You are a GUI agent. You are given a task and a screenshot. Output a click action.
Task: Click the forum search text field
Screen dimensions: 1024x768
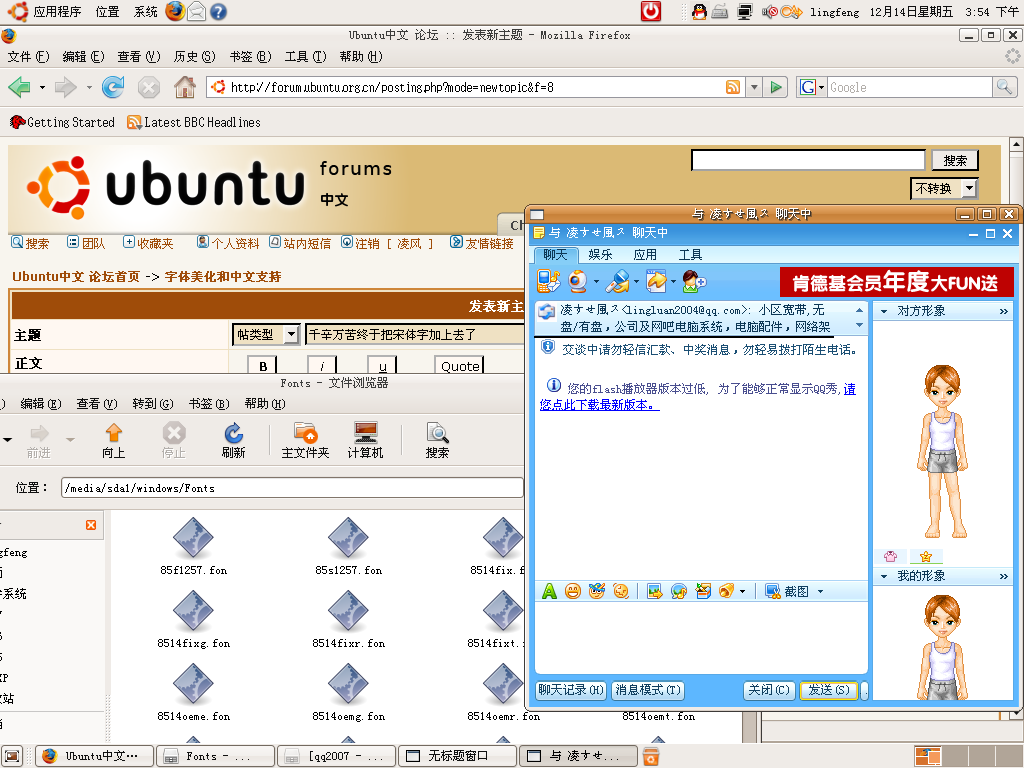click(x=808, y=160)
